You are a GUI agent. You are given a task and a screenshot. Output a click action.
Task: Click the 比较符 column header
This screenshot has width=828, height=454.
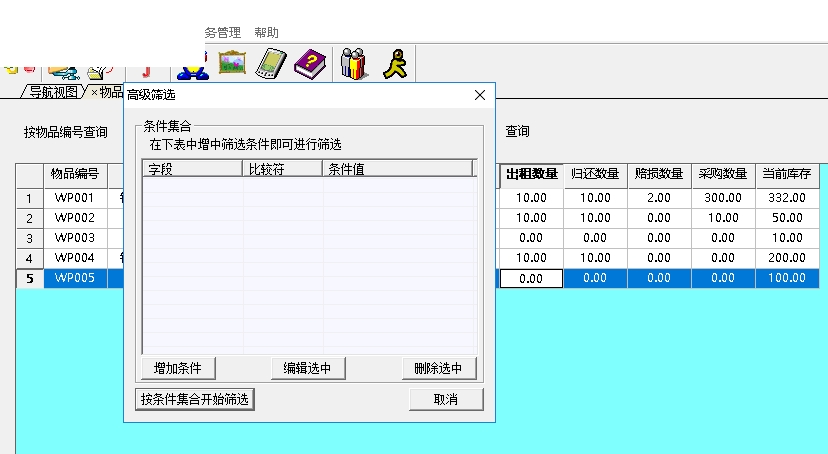pyautogui.click(x=283, y=169)
